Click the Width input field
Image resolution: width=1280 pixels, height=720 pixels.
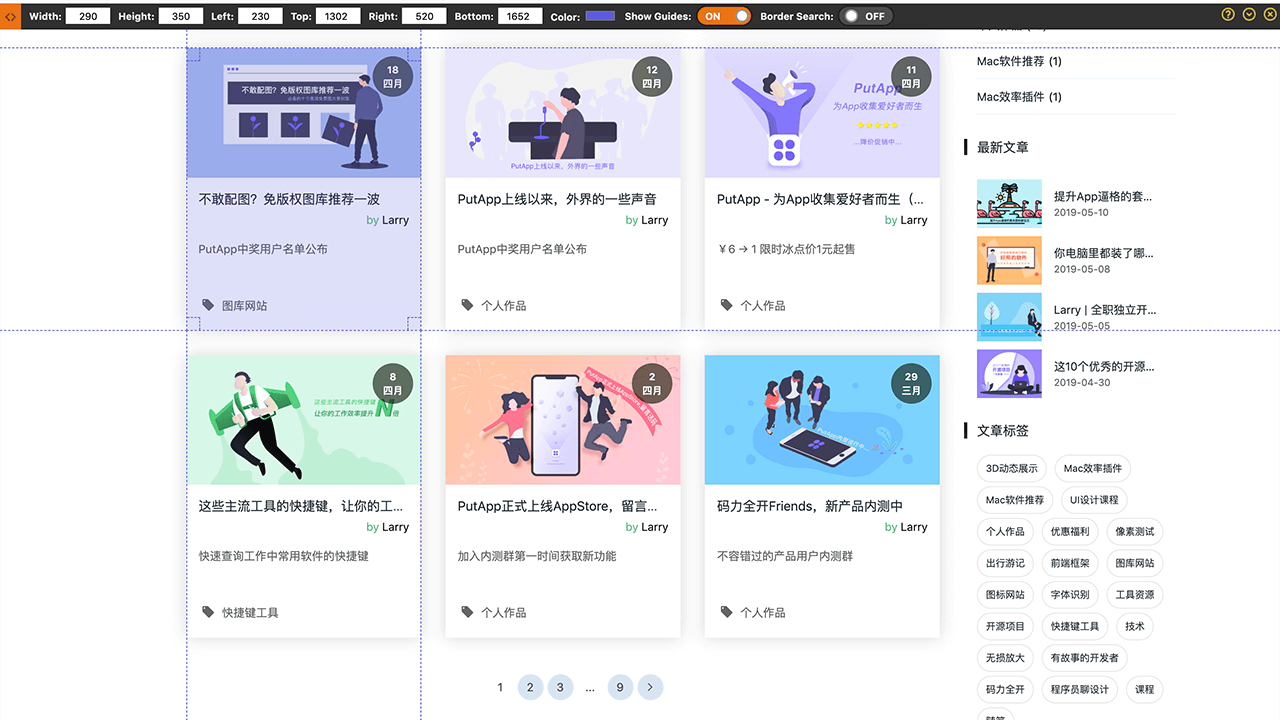(x=88, y=17)
